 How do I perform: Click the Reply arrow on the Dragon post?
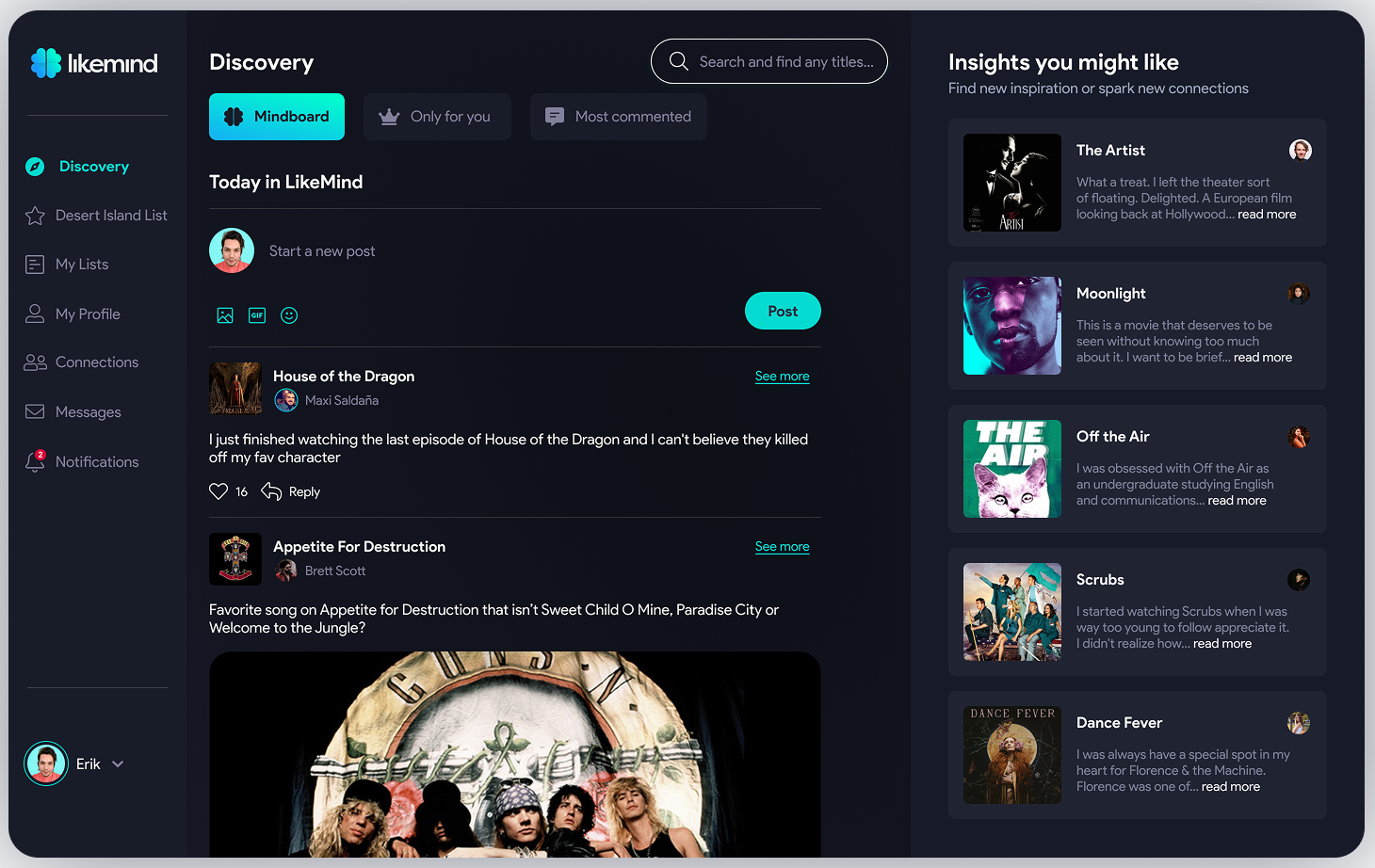click(271, 491)
